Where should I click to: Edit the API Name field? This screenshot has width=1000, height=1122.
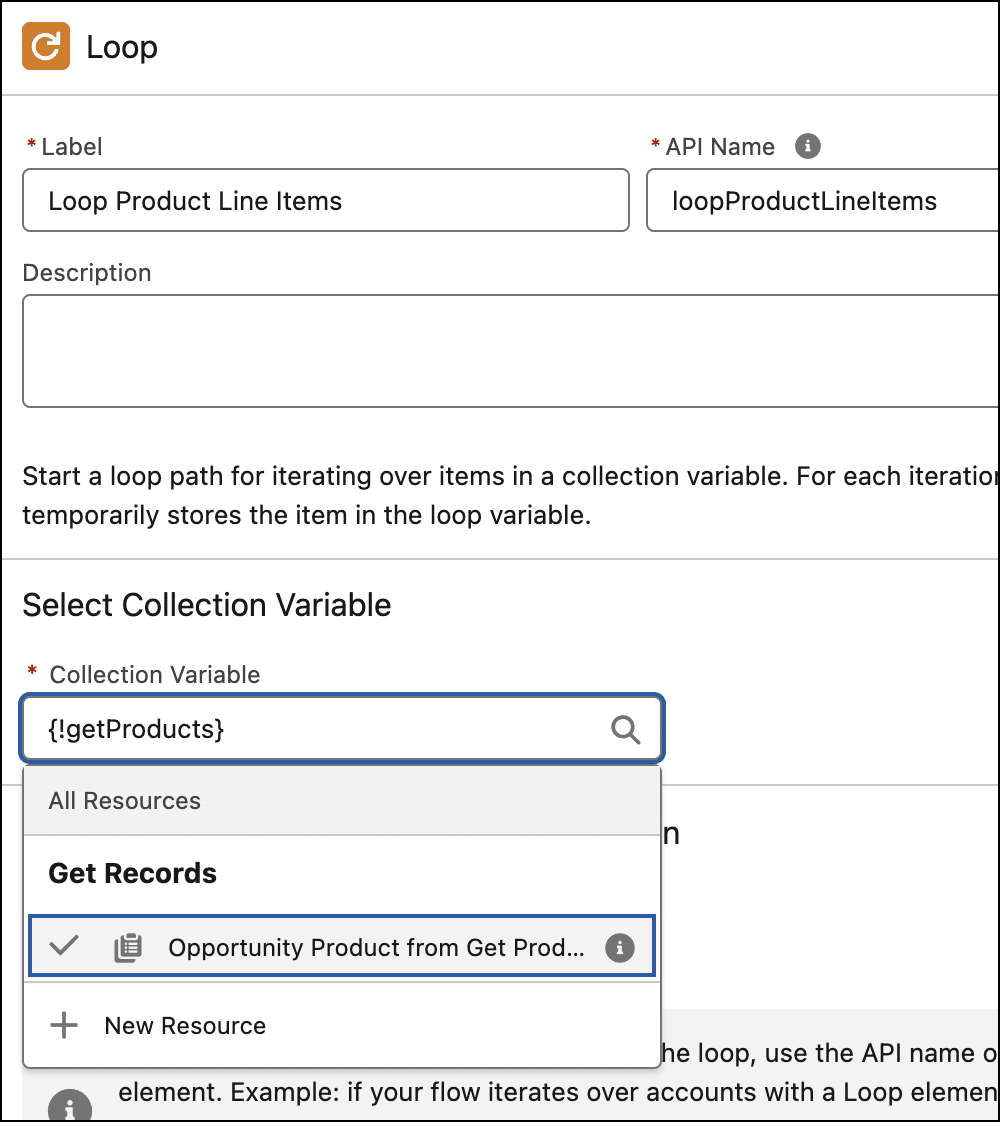click(823, 200)
